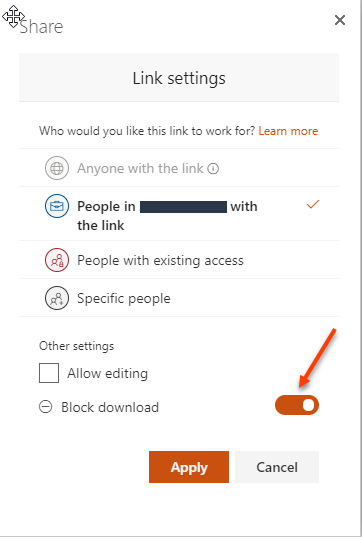Cancel the link settings changes
The width and height of the screenshot is (362, 537).
point(277,467)
